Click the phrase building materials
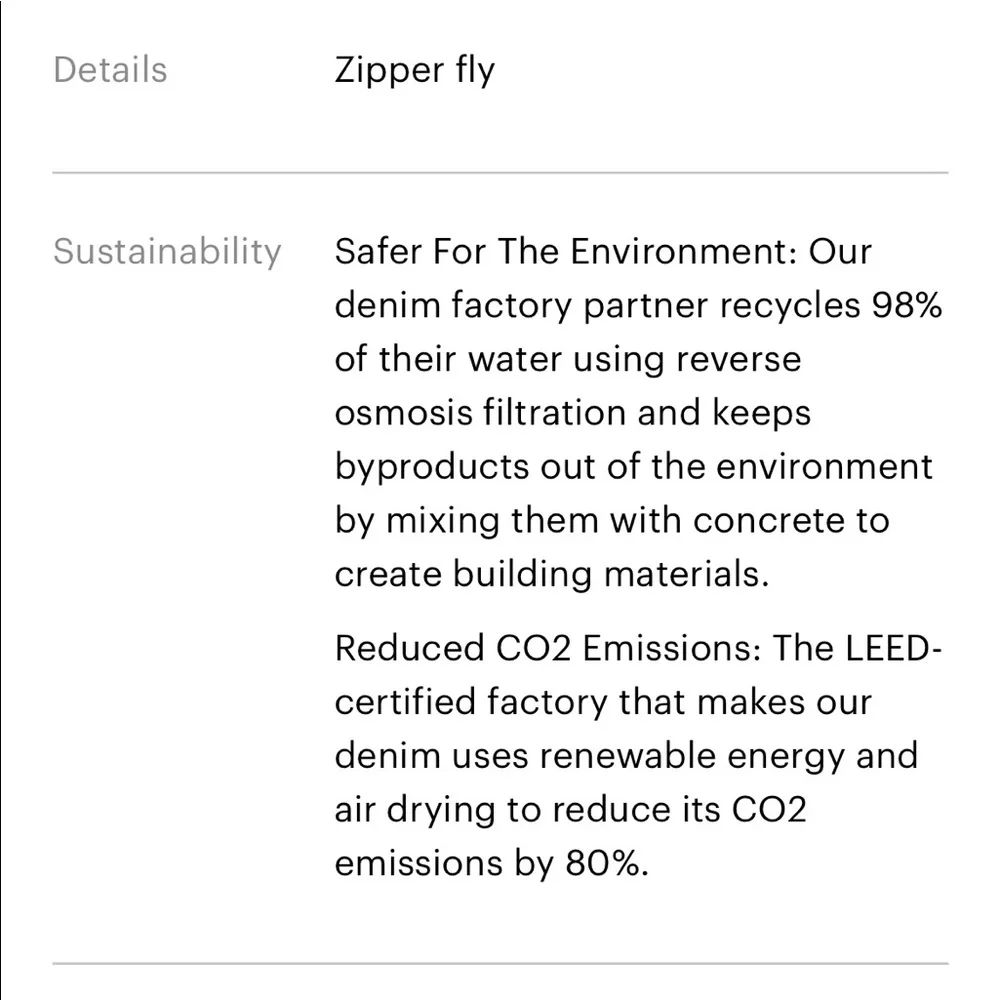 [x=610, y=574]
